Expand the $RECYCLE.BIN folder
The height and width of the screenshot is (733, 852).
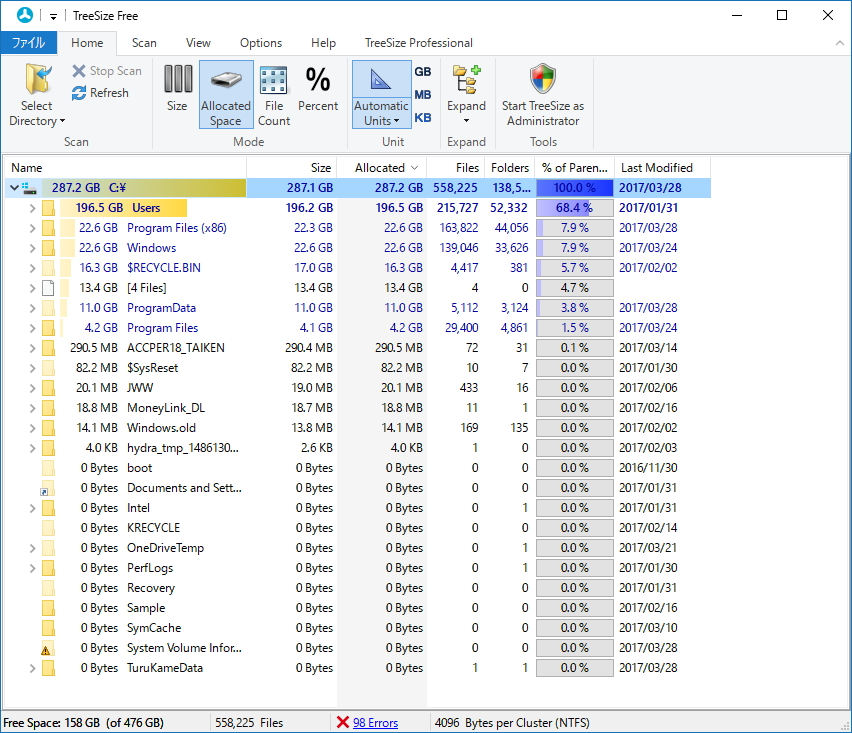coord(33,268)
